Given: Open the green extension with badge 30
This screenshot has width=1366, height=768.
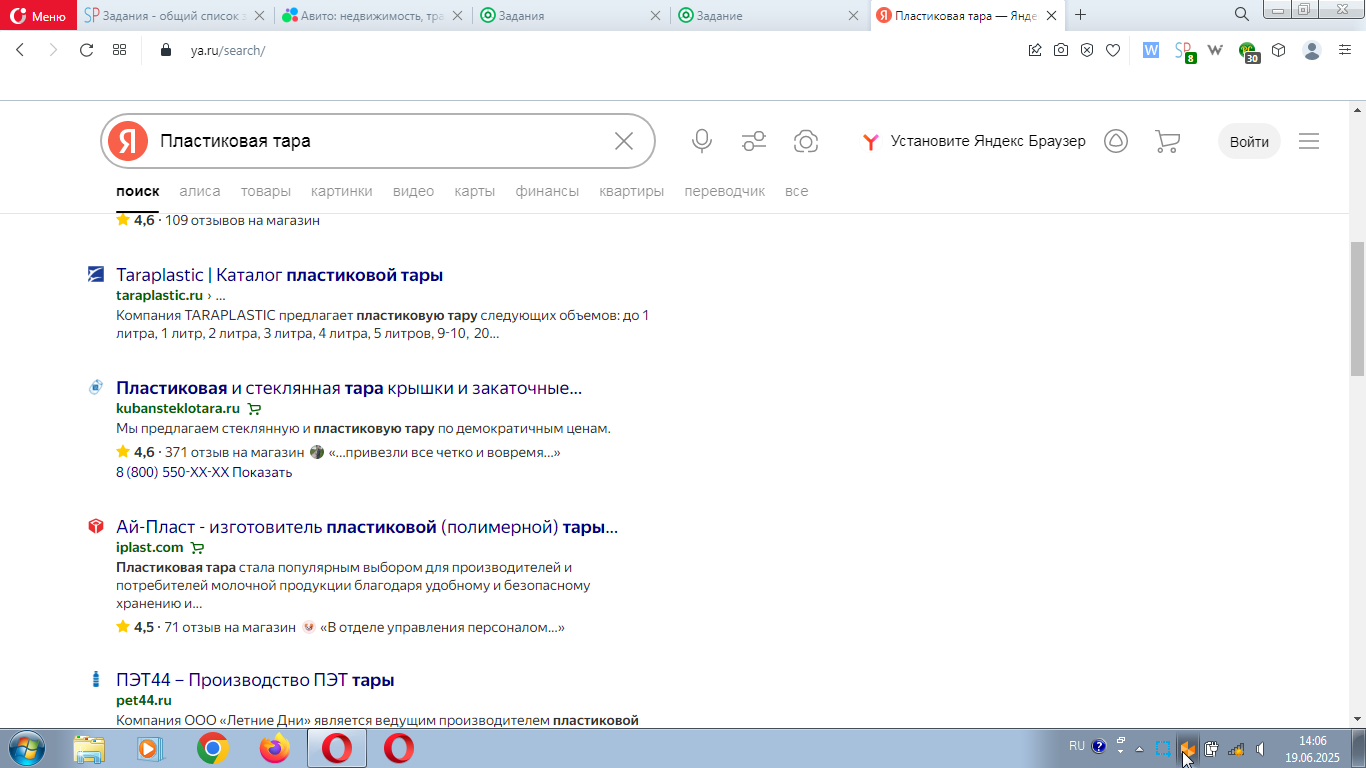Looking at the screenshot, I should tap(1249, 52).
